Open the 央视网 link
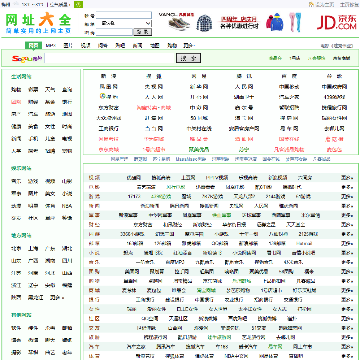Screen dimensions: 360x360 (153, 87)
